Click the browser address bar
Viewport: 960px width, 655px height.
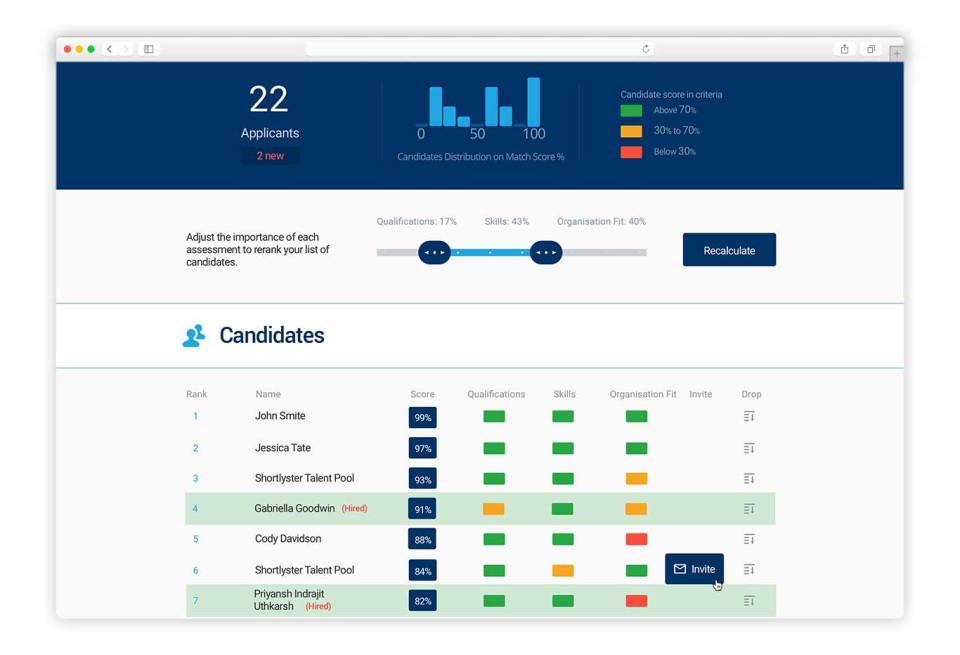[480, 48]
